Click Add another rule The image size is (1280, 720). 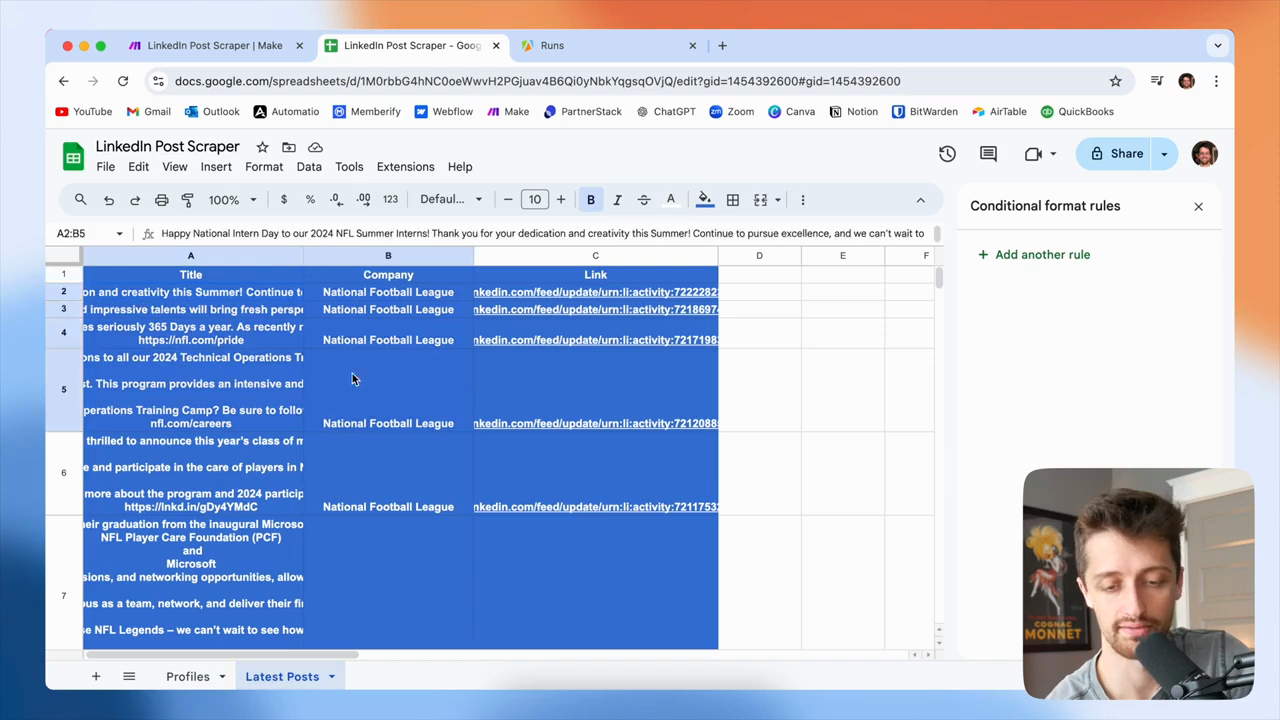1034,255
